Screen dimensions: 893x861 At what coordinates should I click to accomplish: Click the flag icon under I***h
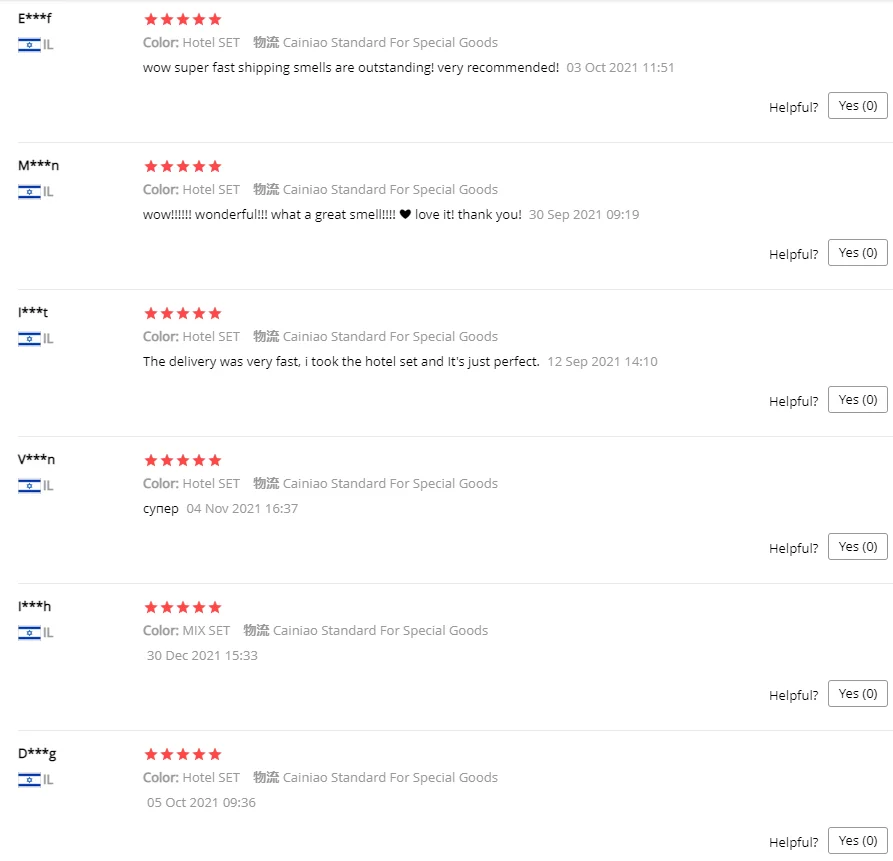[29, 633]
